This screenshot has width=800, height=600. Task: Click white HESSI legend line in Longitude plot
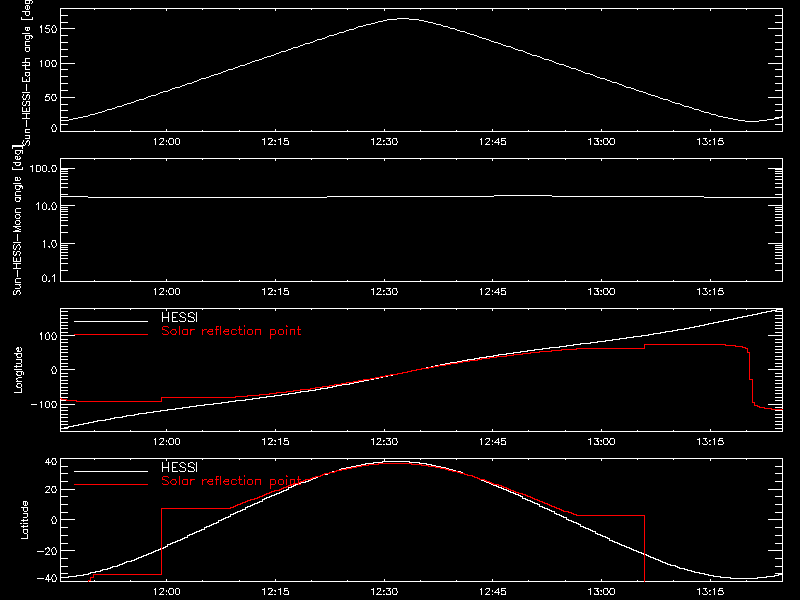[111, 321]
